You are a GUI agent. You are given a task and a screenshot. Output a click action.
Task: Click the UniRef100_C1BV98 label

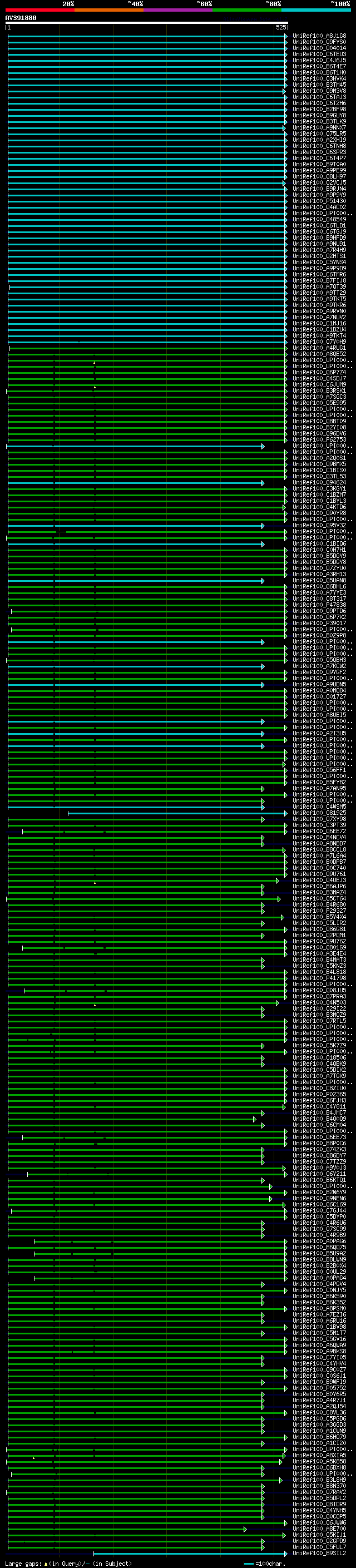[319, 1327]
